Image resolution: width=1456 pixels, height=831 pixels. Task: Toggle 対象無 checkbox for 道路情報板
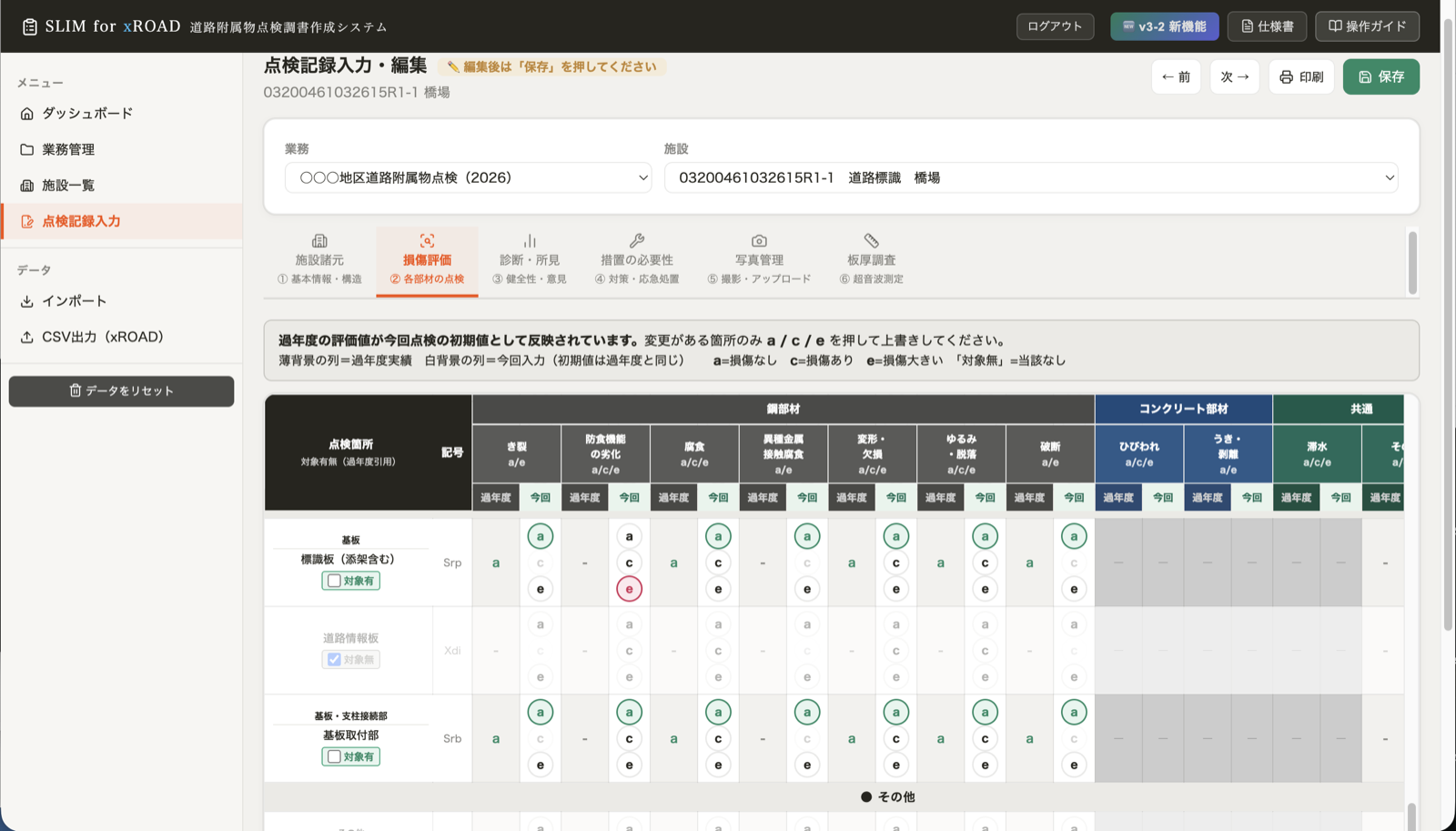[x=334, y=660]
